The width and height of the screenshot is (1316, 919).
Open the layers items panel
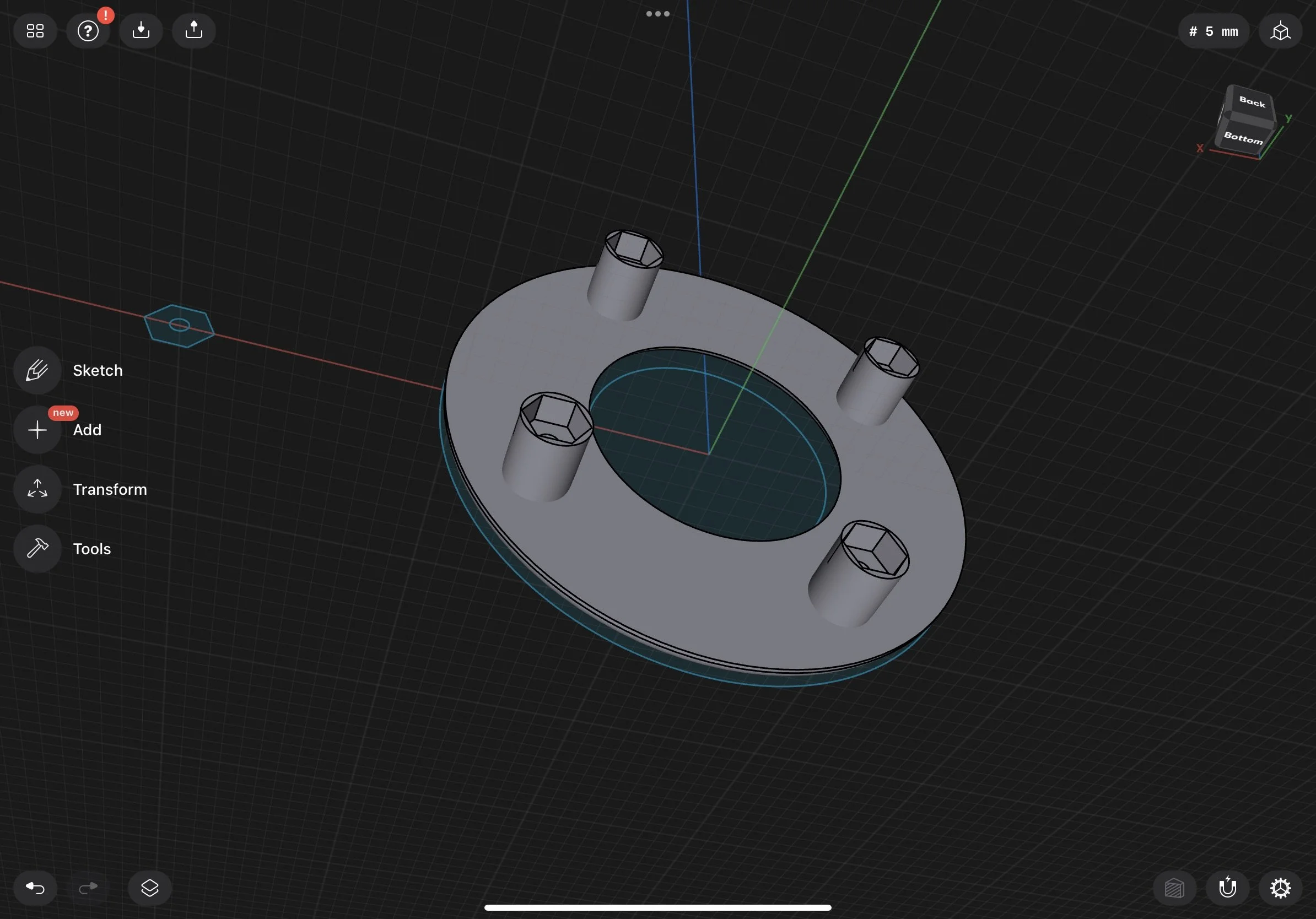coord(149,888)
